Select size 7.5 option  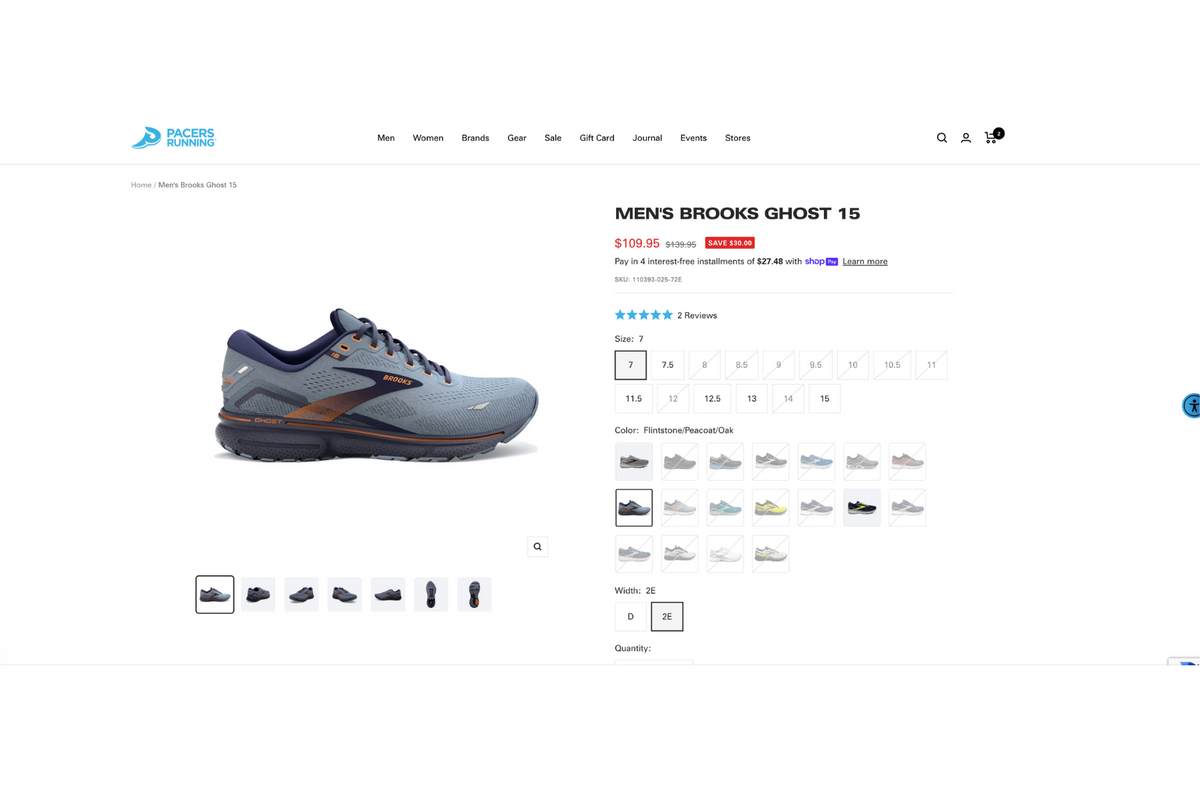(x=667, y=365)
